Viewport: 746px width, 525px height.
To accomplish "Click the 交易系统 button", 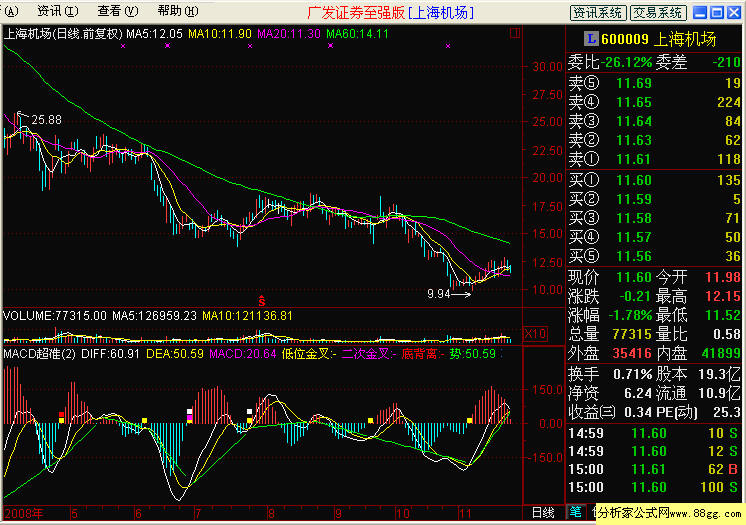I will [658, 12].
